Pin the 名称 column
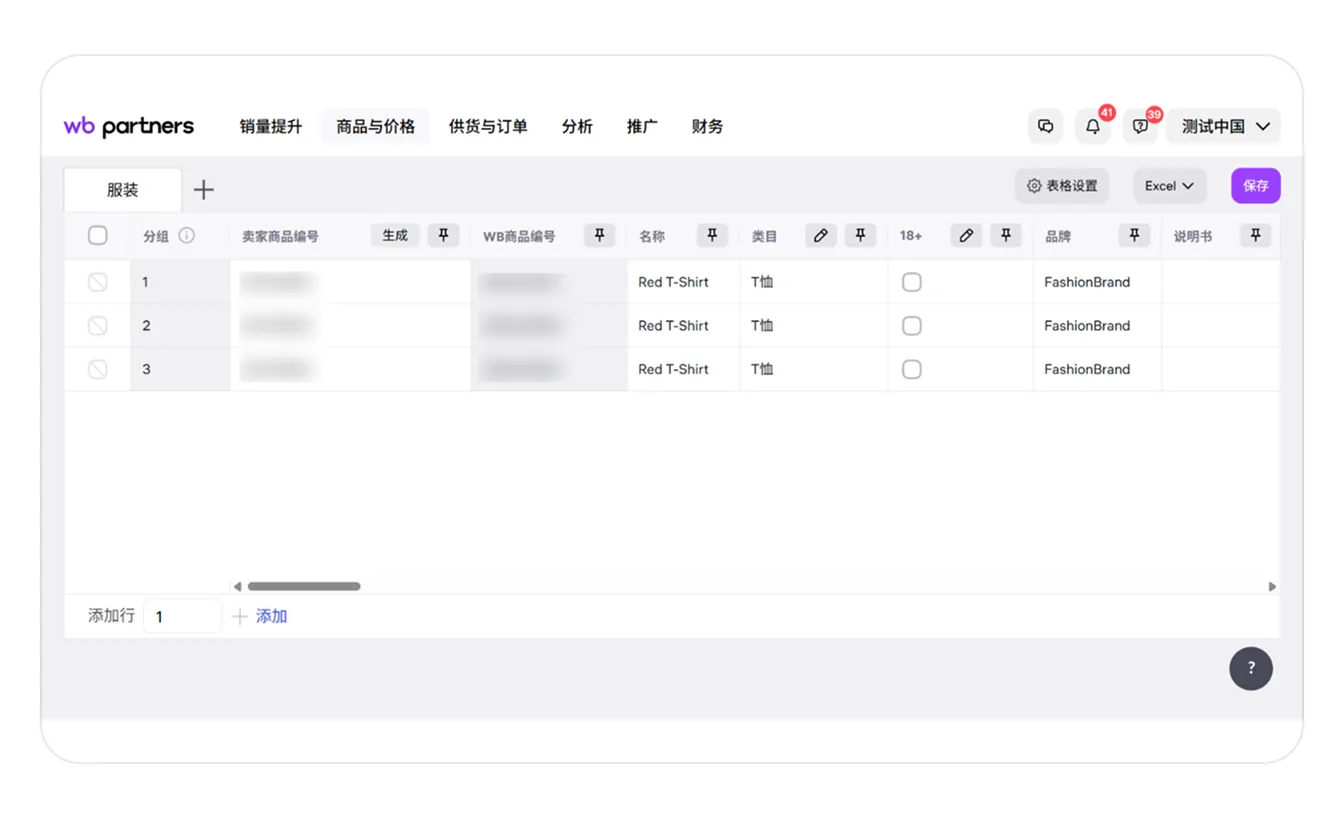This screenshot has height=818, width=1344. (x=712, y=235)
